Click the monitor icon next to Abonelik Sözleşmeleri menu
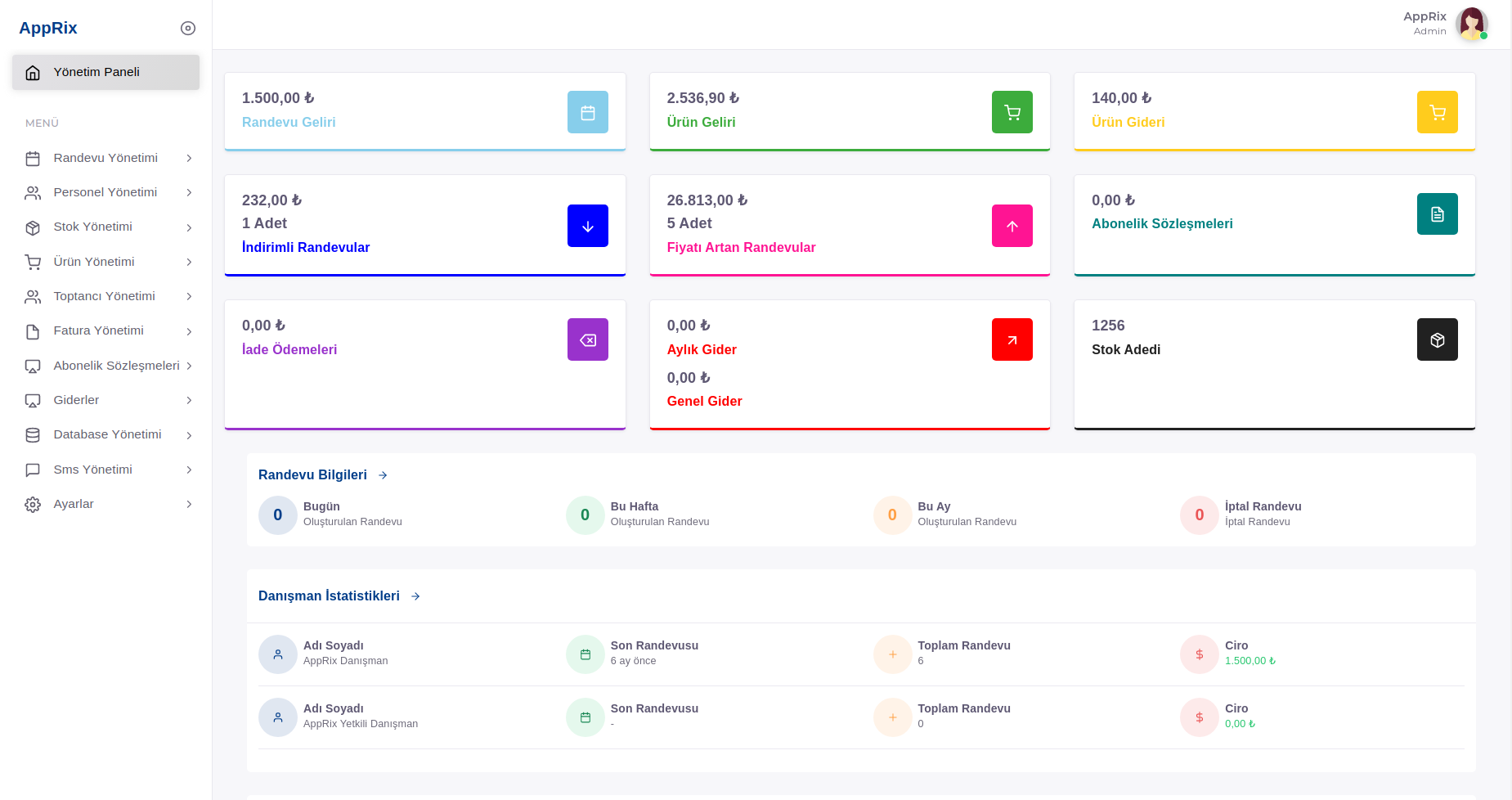The width and height of the screenshot is (1512, 800). point(33,366)
